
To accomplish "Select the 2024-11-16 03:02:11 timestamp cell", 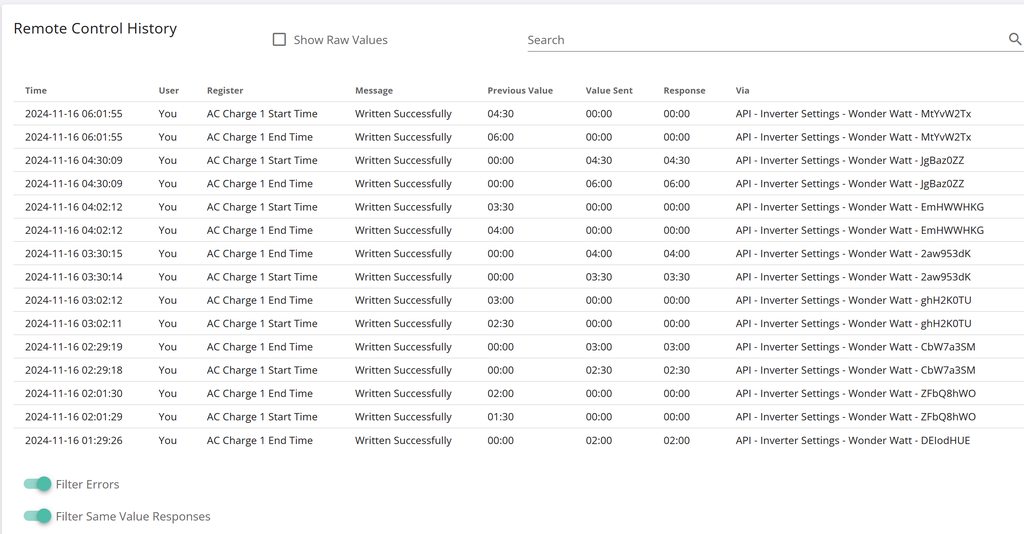I will [74, 324].
